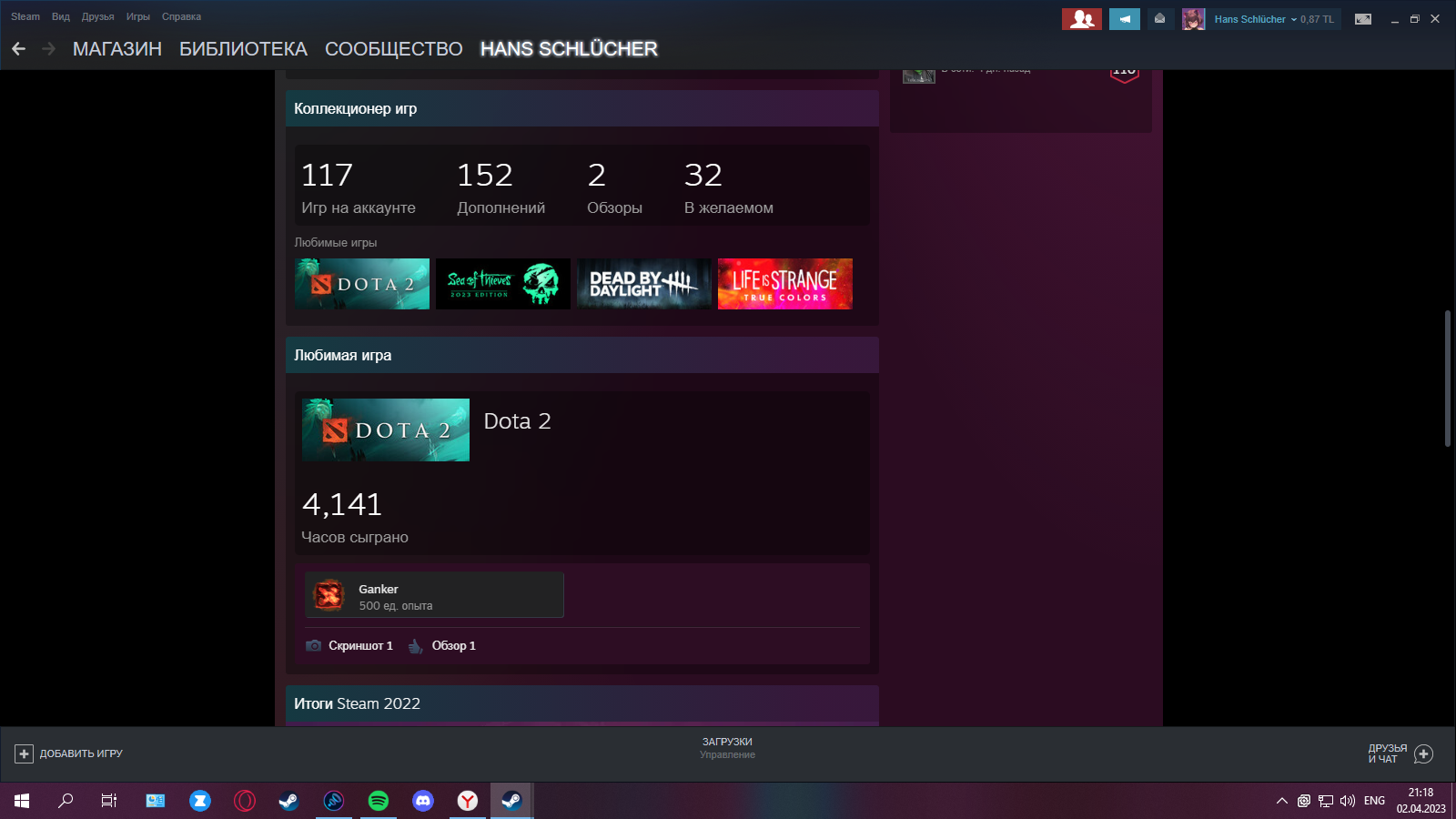Open the Справка menu
This screenshot has width=1456, height=819.
(182, 16)
